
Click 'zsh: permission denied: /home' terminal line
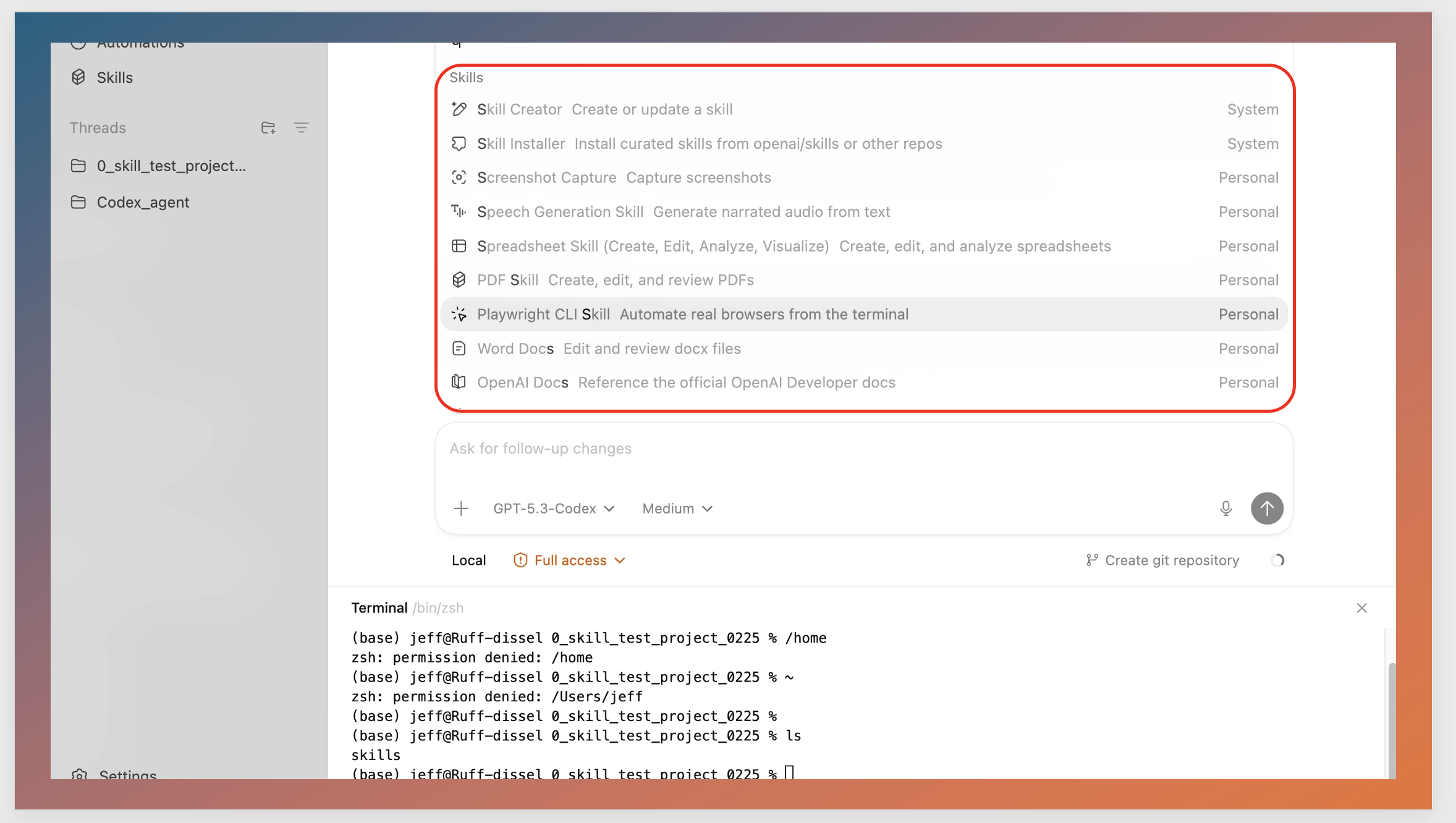[x=472, y=657]
